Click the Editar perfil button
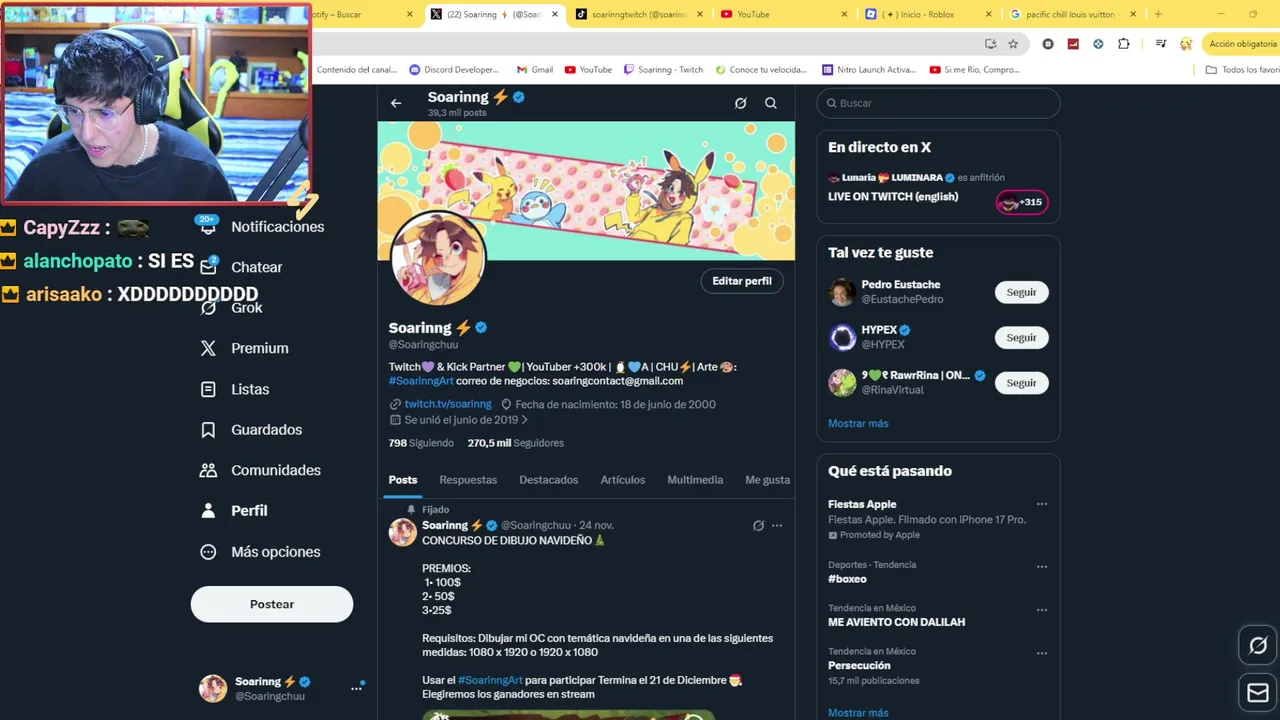 click(x=742, y=281)
